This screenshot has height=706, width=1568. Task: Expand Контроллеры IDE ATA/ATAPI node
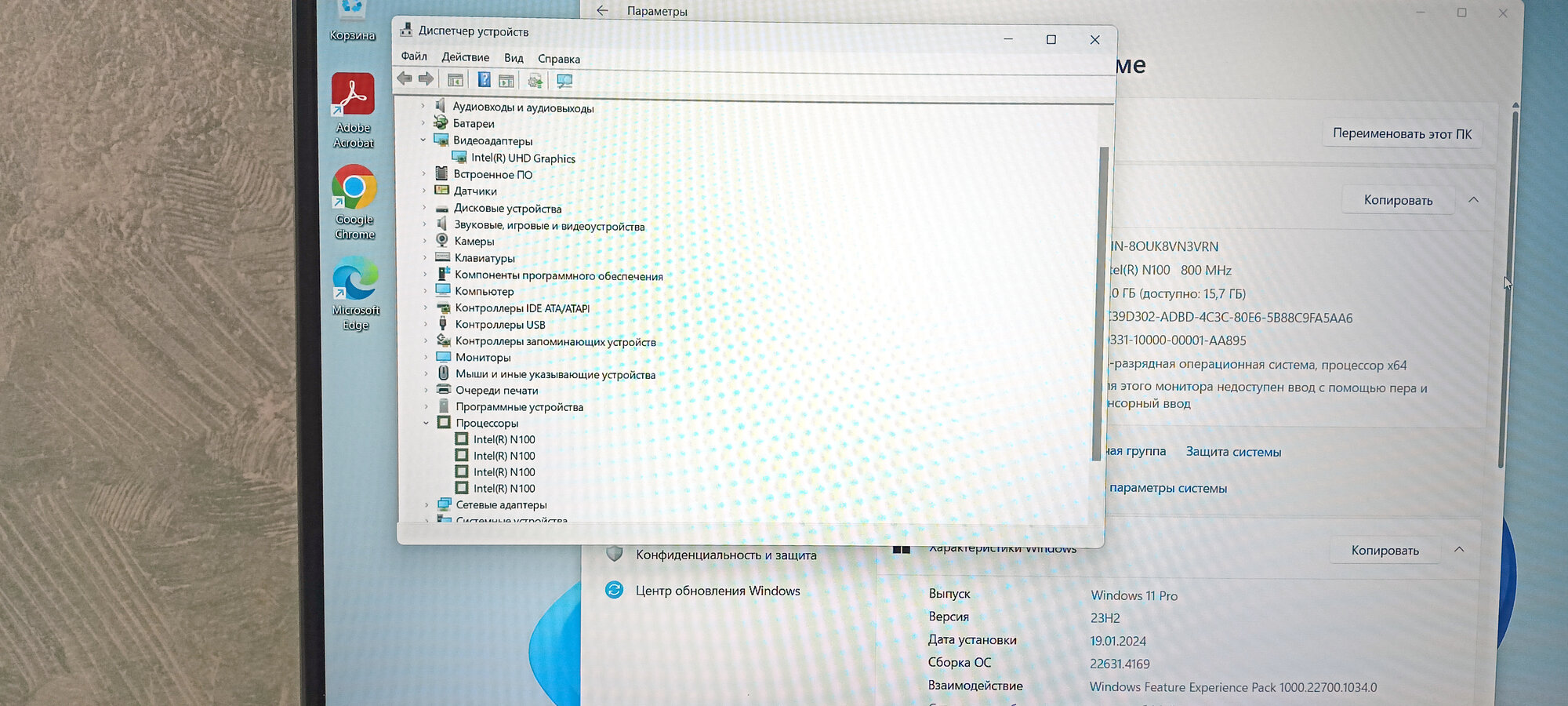[426, 308]
